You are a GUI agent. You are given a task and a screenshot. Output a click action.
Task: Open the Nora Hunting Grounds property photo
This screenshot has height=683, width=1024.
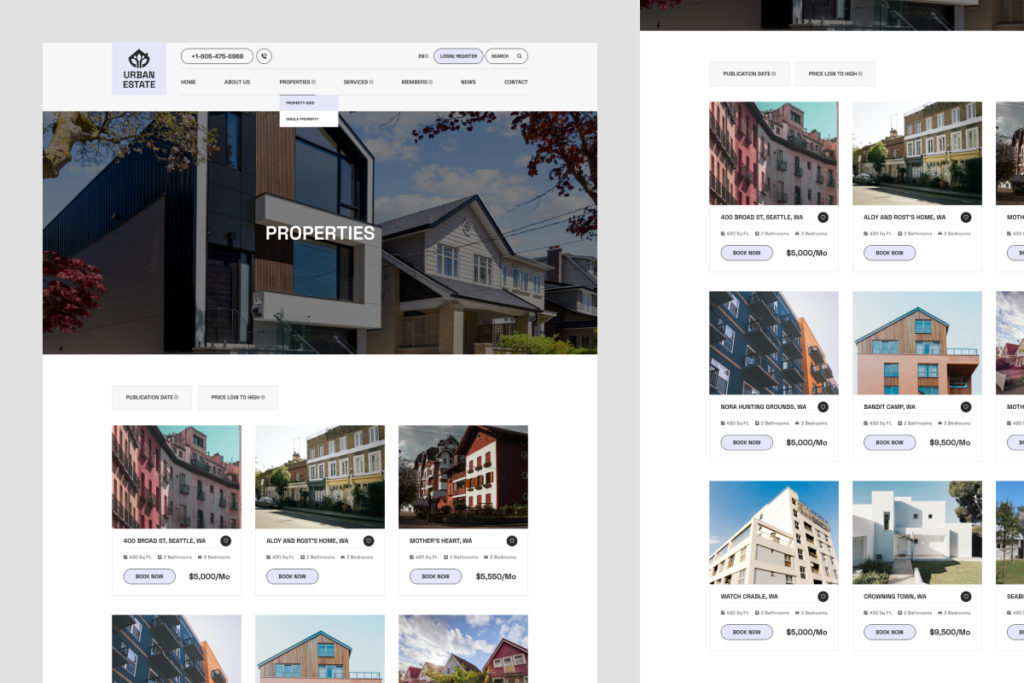point(774,343)
